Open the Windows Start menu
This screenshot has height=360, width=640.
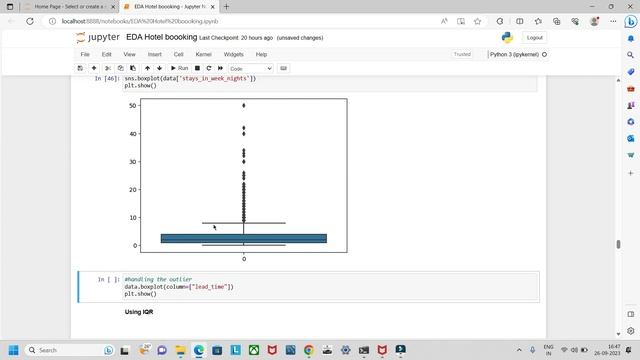click(x=13, y=350)
